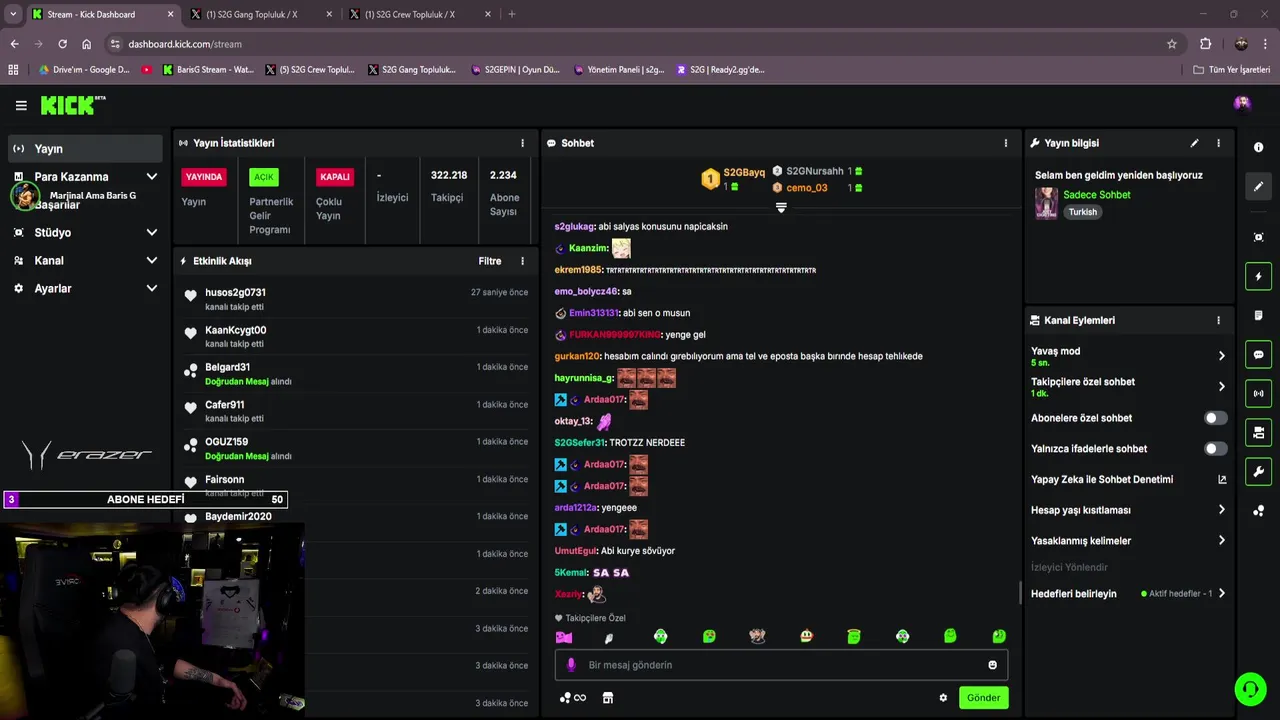Click the browser address bar
Viewport: 1280px width, 720px height.
click(x=640, y=44)
